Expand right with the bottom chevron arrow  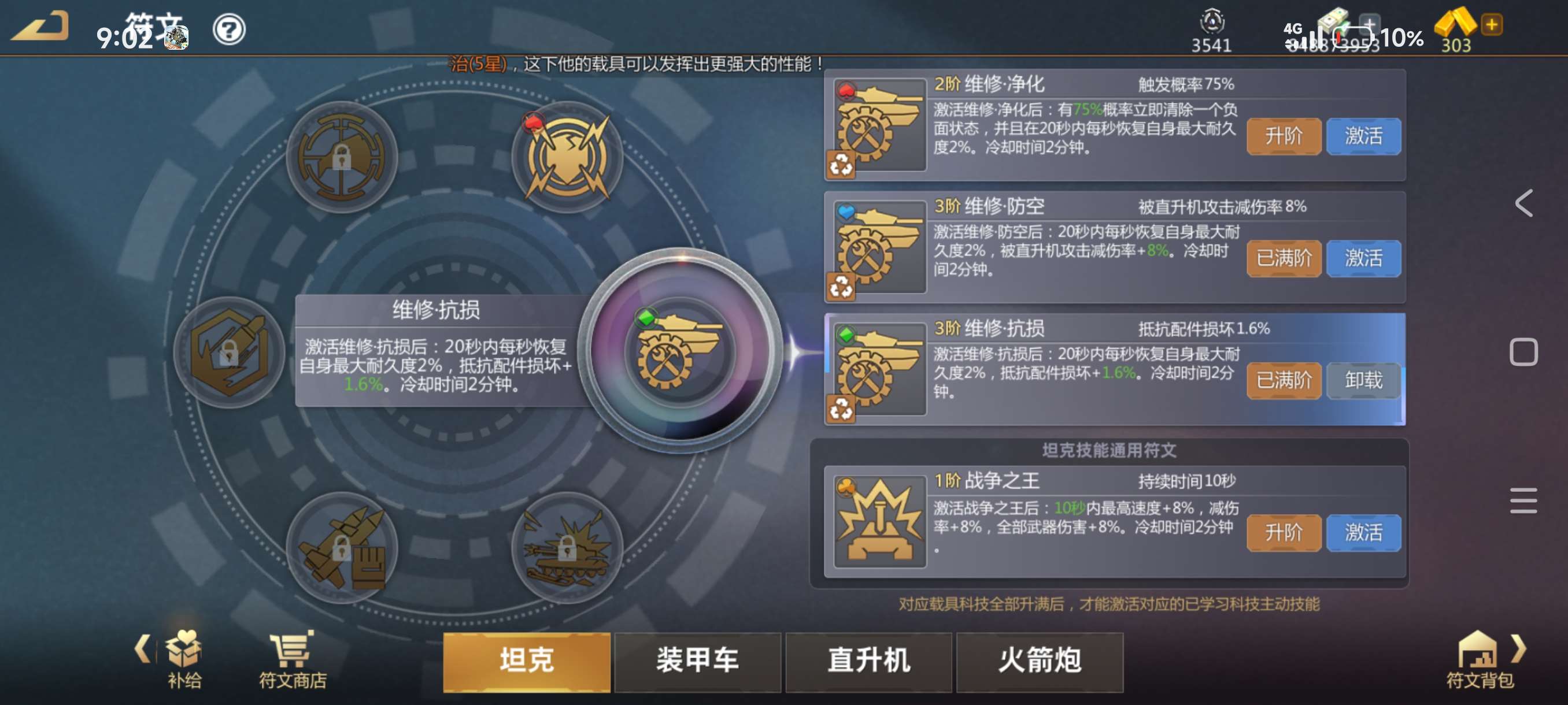coord(1519,648)
